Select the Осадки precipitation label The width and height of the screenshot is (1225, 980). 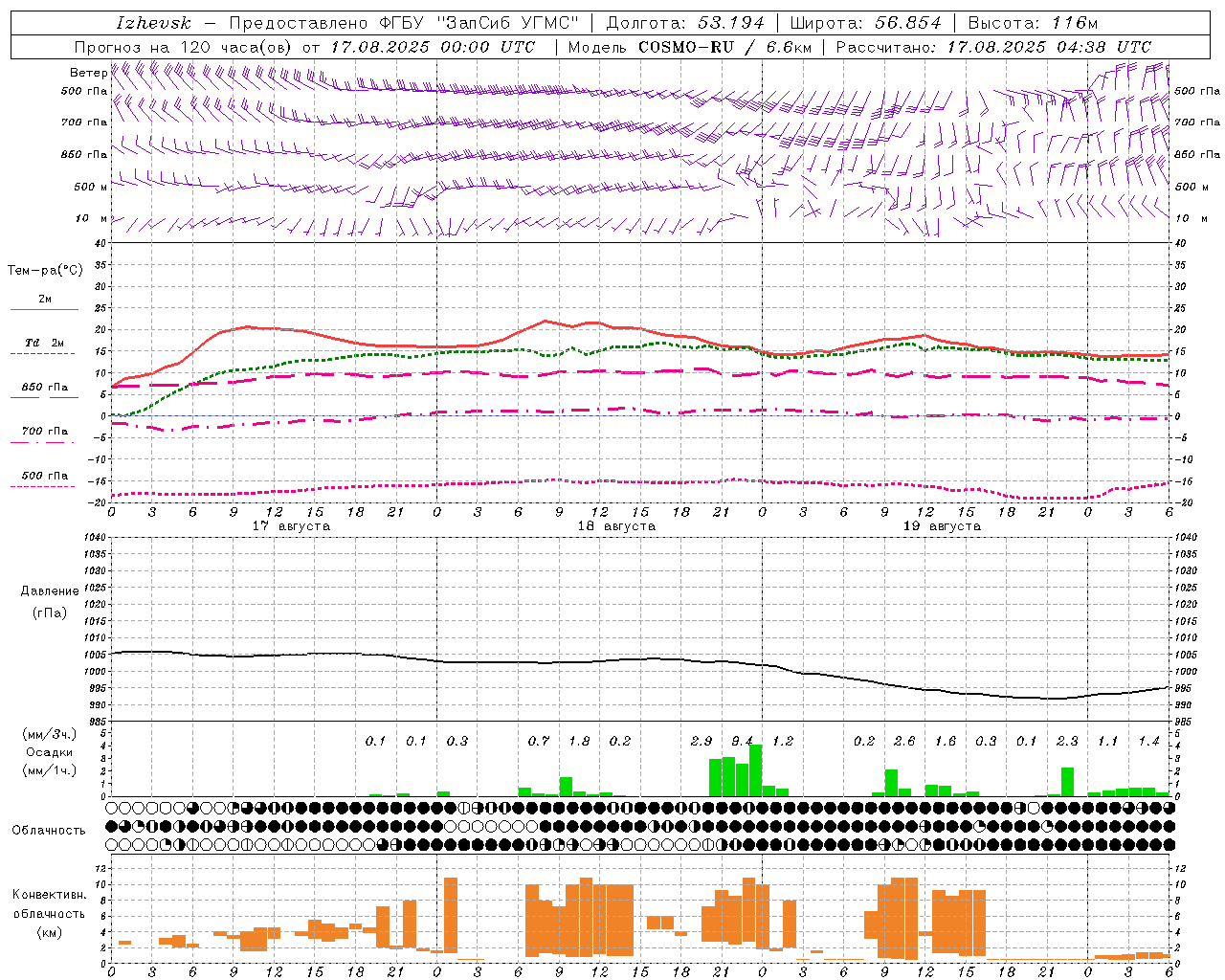click(50, 752)
